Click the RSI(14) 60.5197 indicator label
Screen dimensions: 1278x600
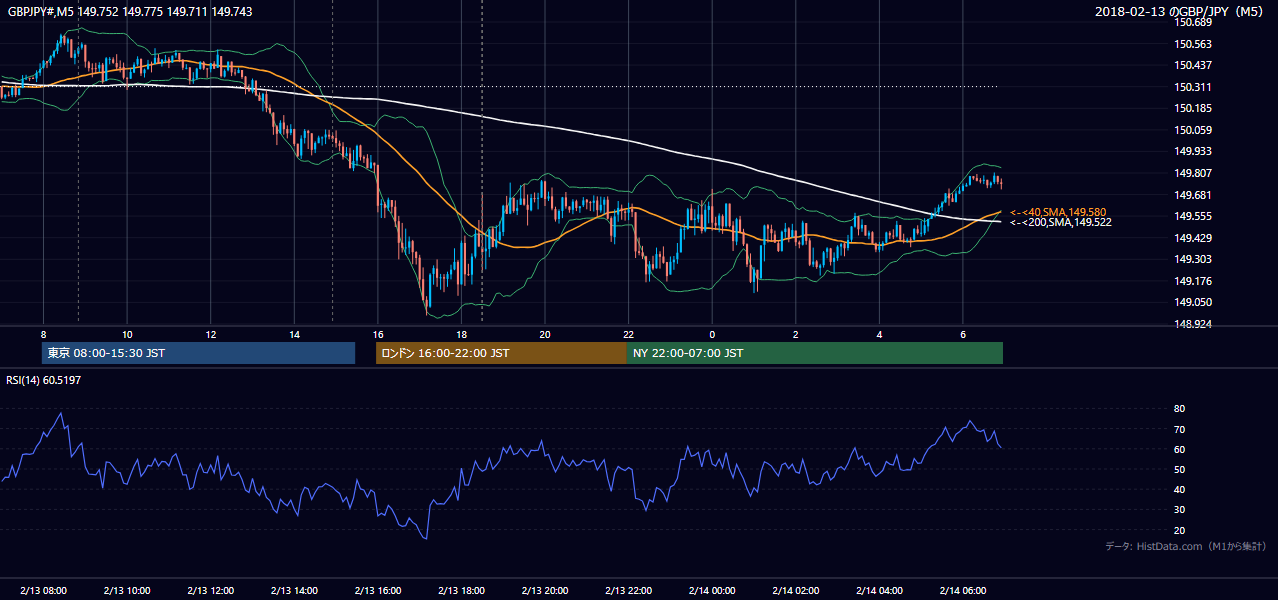44,380
